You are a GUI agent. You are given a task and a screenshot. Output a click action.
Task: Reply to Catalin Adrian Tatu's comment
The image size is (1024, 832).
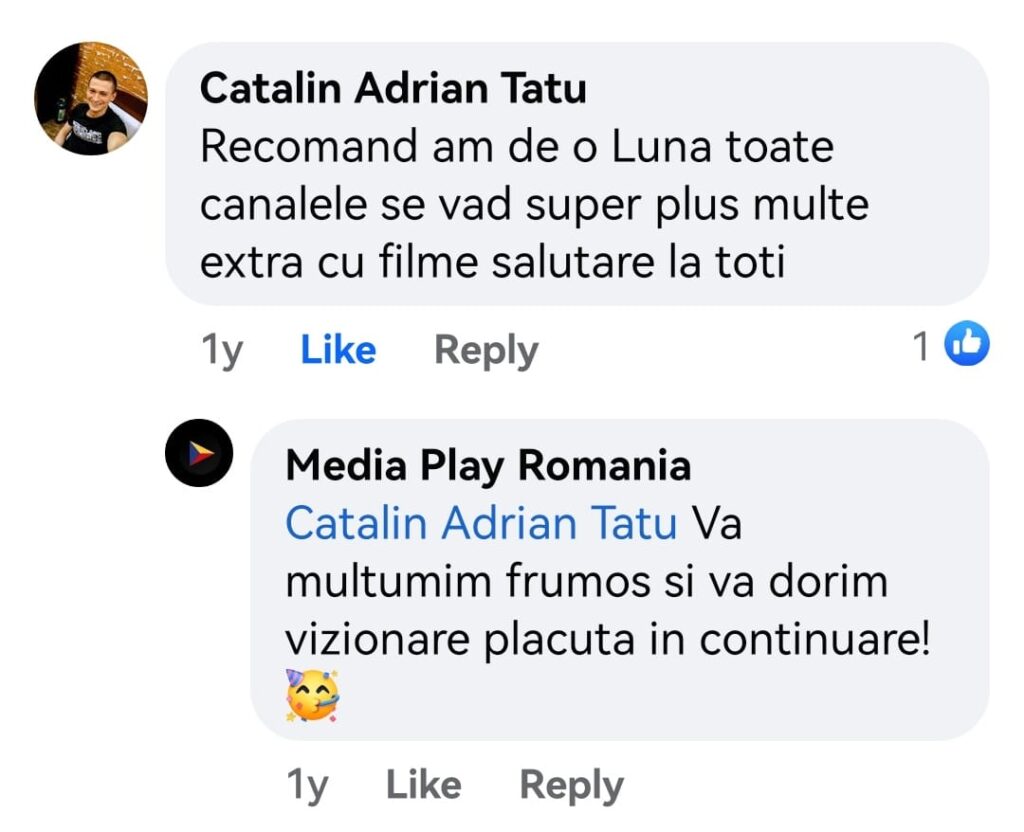click(486, 350)
